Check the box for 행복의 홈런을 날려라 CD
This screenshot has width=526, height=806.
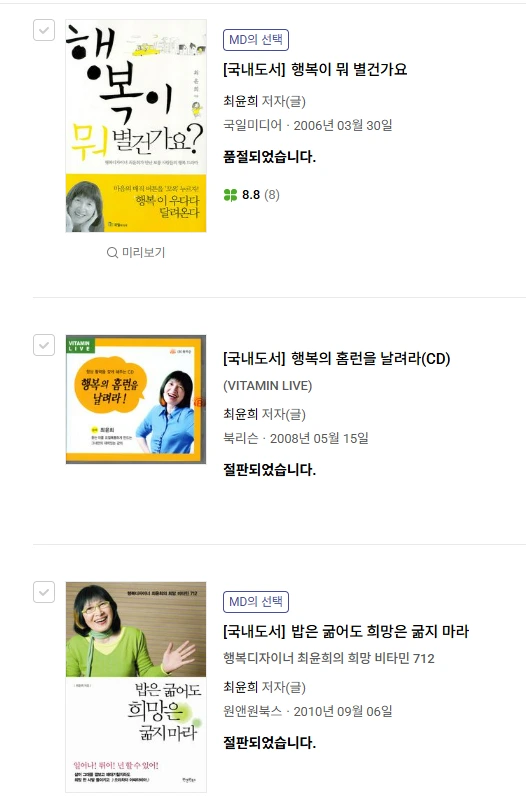tap(44, 345)
